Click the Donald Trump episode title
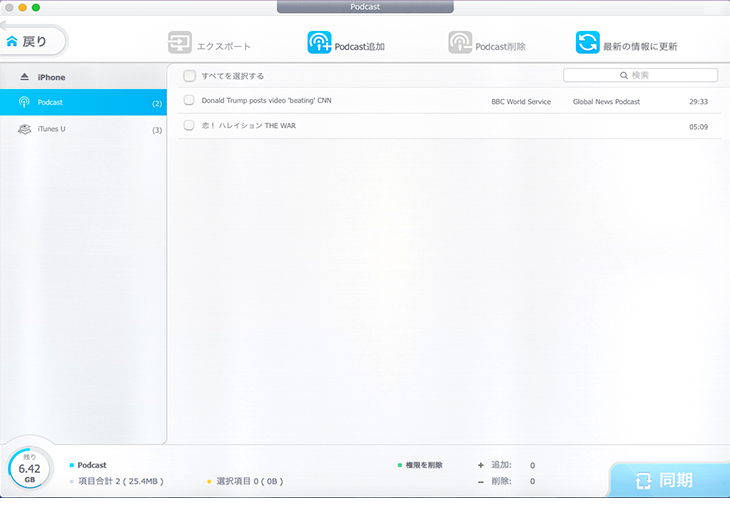Image resolution: width=730 pixels, height=510 pixels. (x=266, y=101)
